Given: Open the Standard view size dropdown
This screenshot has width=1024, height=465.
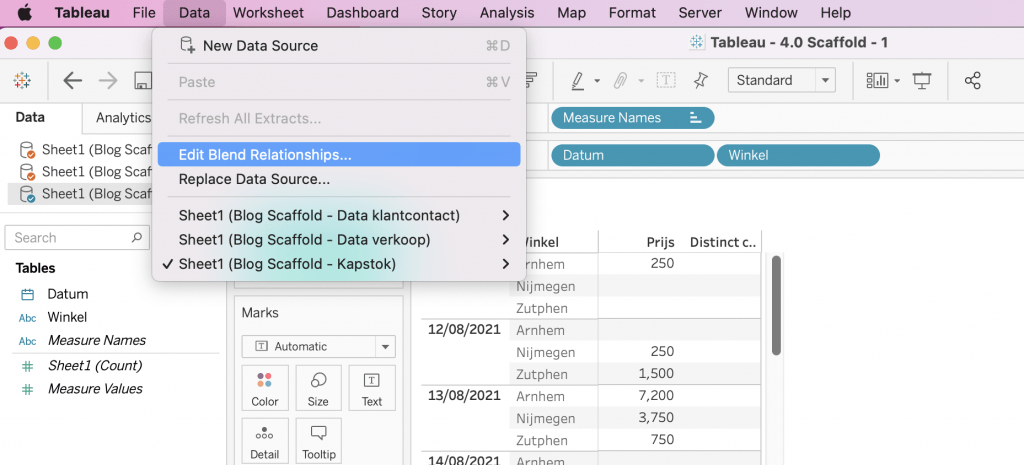Looking at the screenshot, I should click(782, 81).
